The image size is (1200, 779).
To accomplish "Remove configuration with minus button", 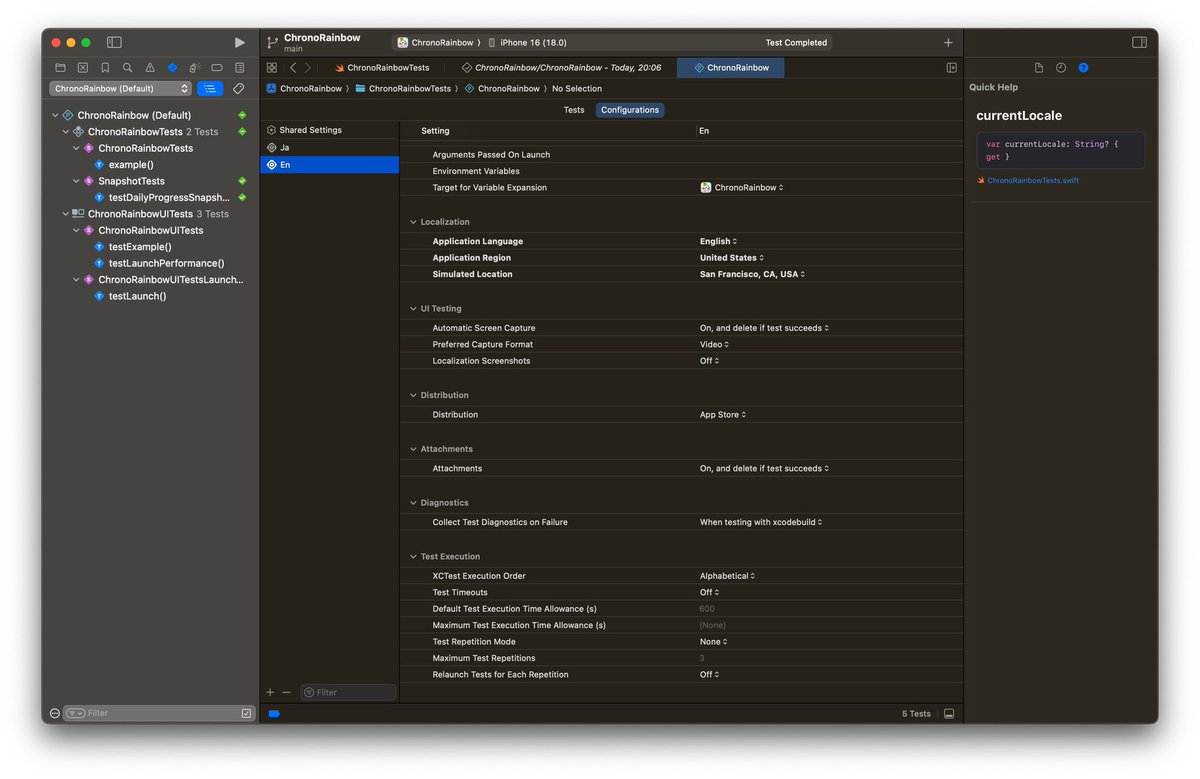I will pyautogui.click(x=287, y=692).
